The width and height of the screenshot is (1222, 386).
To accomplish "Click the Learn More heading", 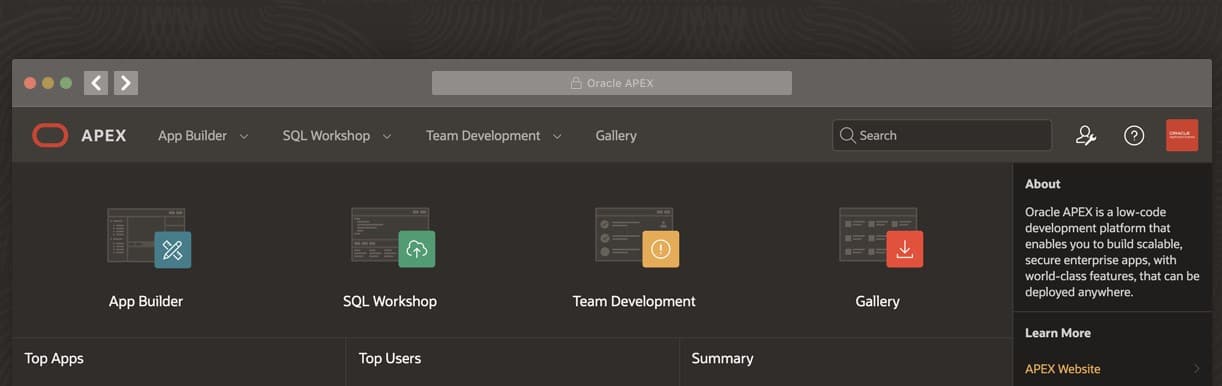I will pos(1058,333).
